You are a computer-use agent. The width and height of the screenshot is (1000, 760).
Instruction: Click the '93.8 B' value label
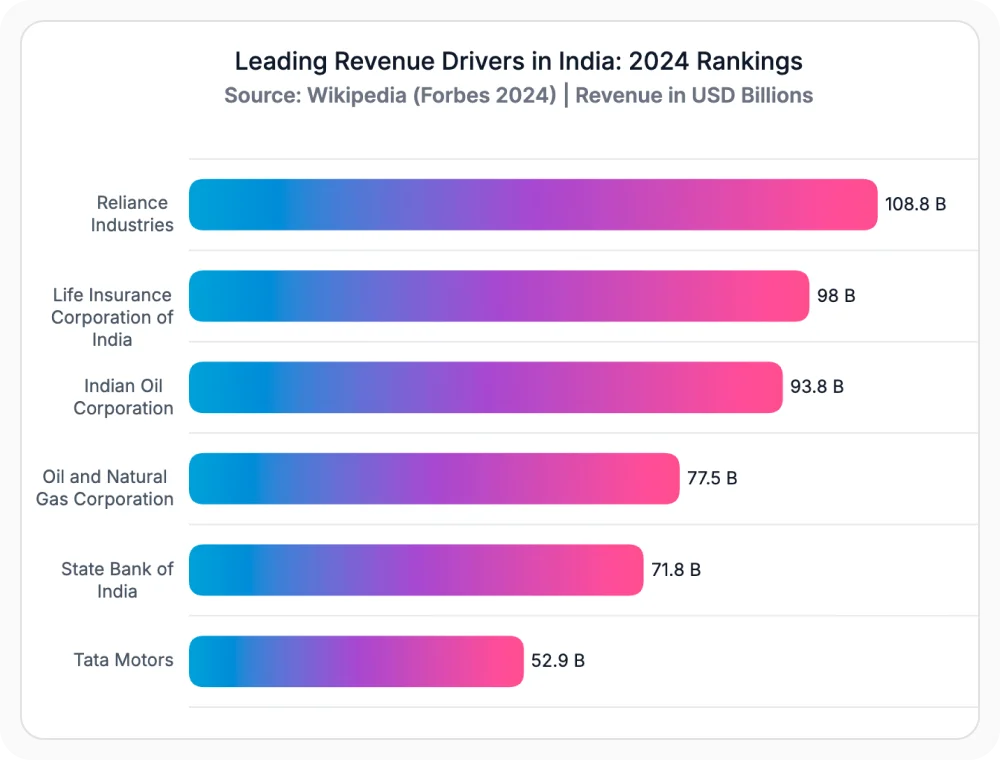click(817, 386)
